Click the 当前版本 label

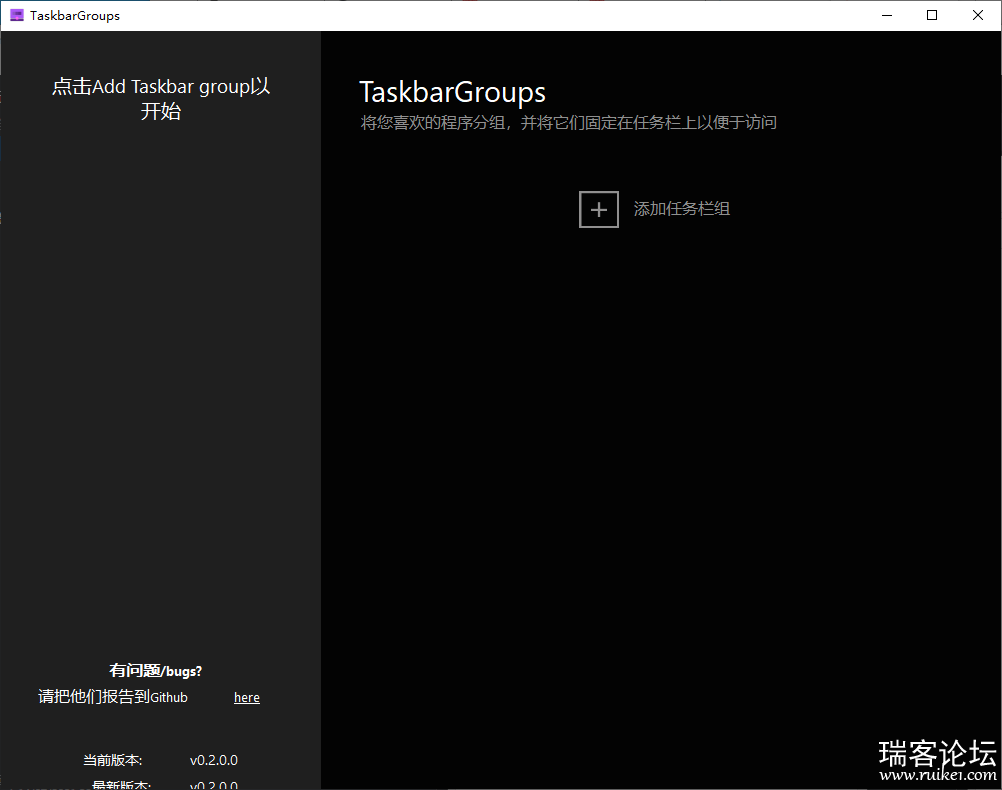tap(112, 760)
